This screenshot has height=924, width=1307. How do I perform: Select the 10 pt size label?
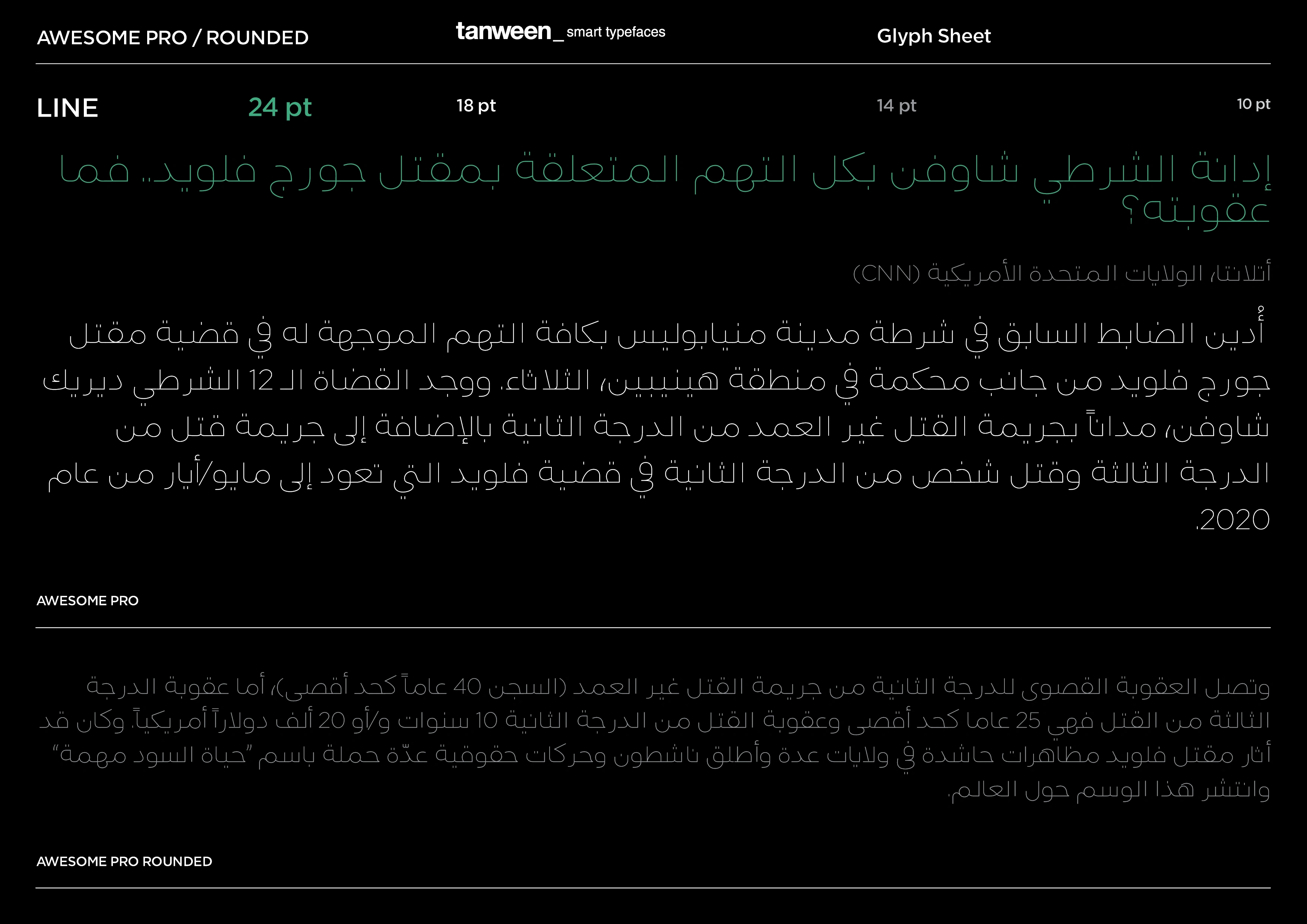(x=1253, y=104)
